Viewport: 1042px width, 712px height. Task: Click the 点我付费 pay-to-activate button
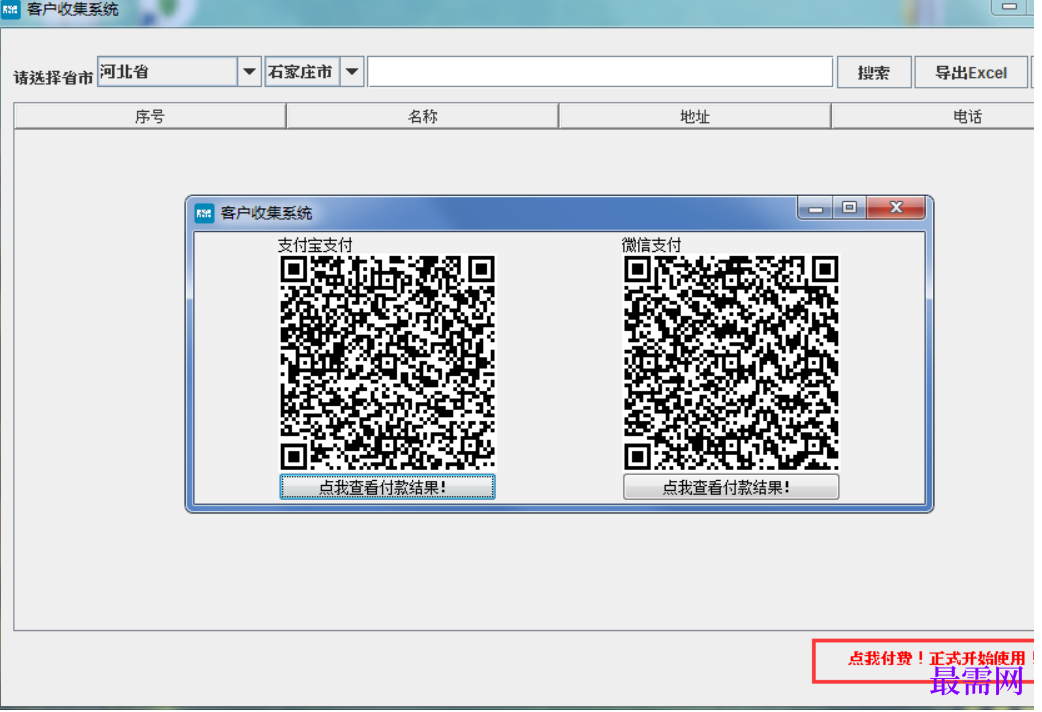(x=924, y=659)
